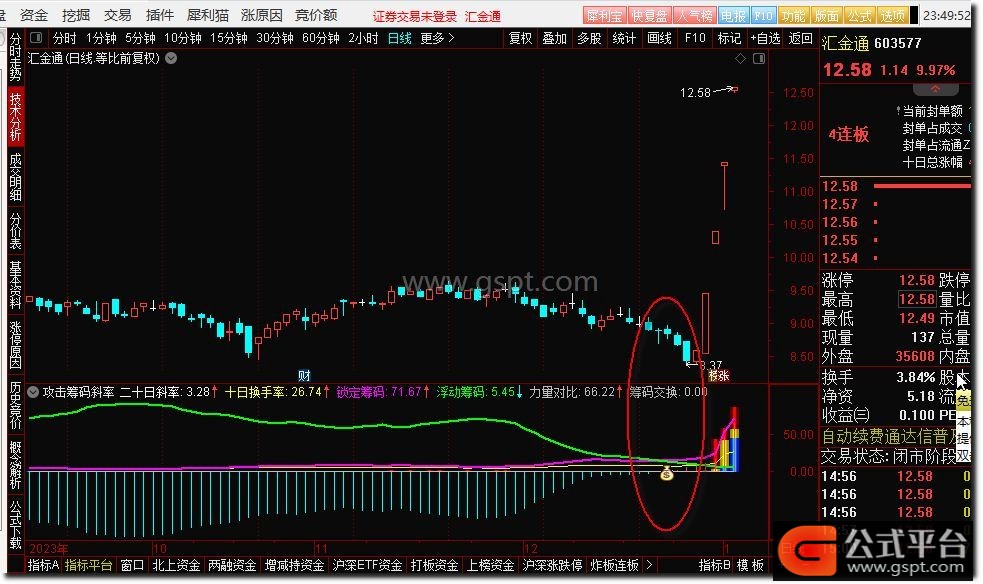This screenshot has height=584, width=983.
Task: Select the 北上资金 indicator tab
Action: [x=176, y=565]
